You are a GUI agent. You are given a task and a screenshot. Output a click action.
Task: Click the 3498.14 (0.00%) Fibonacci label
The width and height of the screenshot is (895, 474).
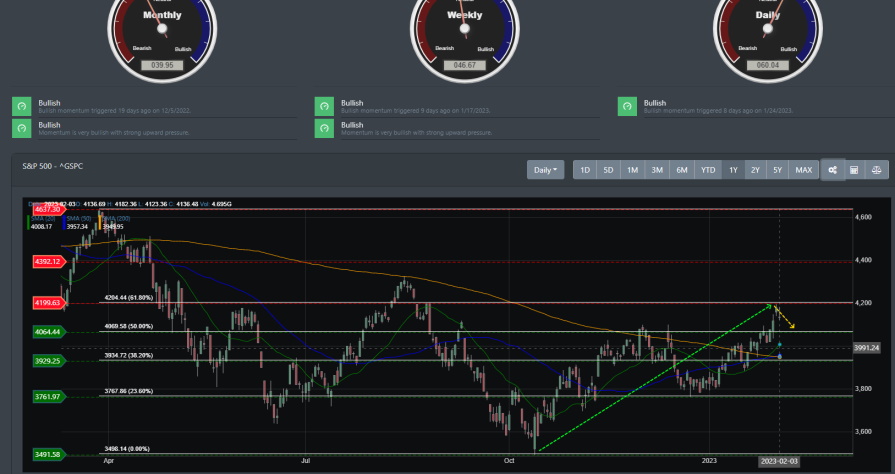(x=127, y=449)
